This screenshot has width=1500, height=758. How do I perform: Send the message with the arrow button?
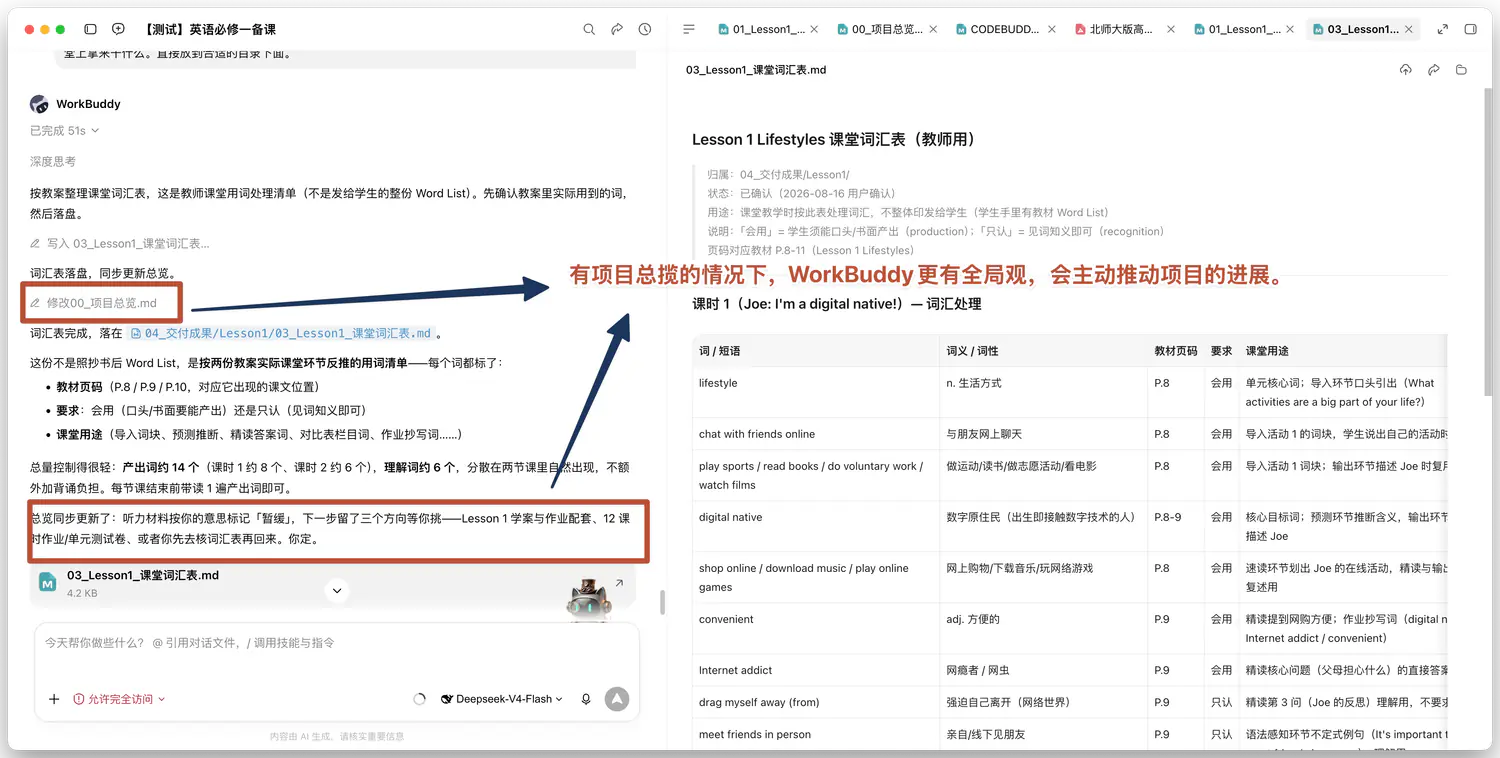(617, 699)
